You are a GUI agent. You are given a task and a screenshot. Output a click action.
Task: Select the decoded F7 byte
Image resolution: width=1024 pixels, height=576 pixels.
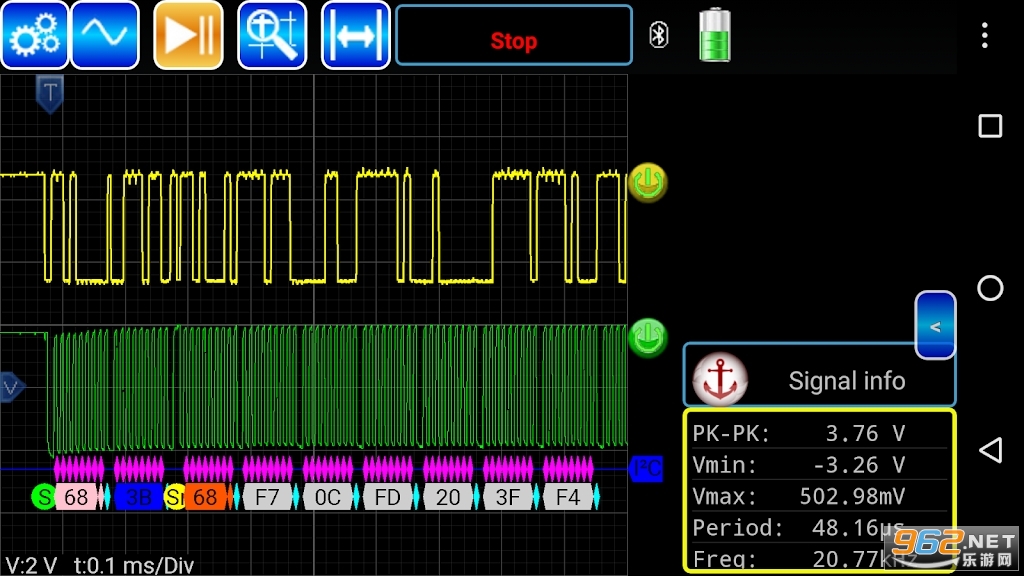[268, 497]
